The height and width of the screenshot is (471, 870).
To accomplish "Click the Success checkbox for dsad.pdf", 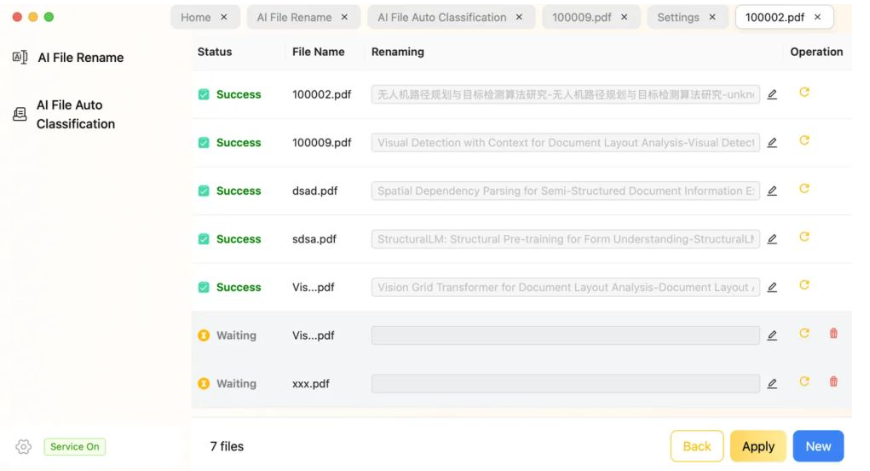I will pos(204,191).
